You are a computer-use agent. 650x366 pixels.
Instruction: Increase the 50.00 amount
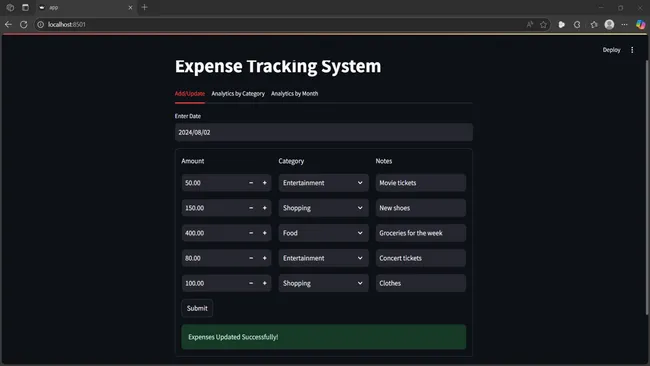click(x=264, y=183)
